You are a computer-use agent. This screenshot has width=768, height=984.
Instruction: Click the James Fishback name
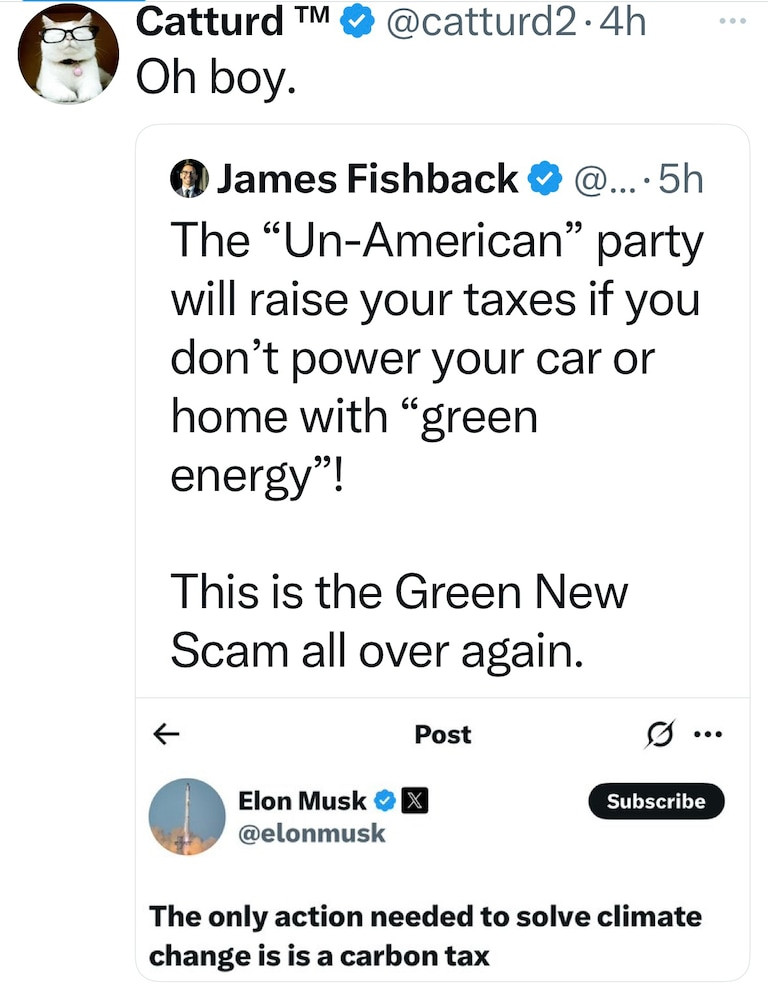(x=367, y=180)
